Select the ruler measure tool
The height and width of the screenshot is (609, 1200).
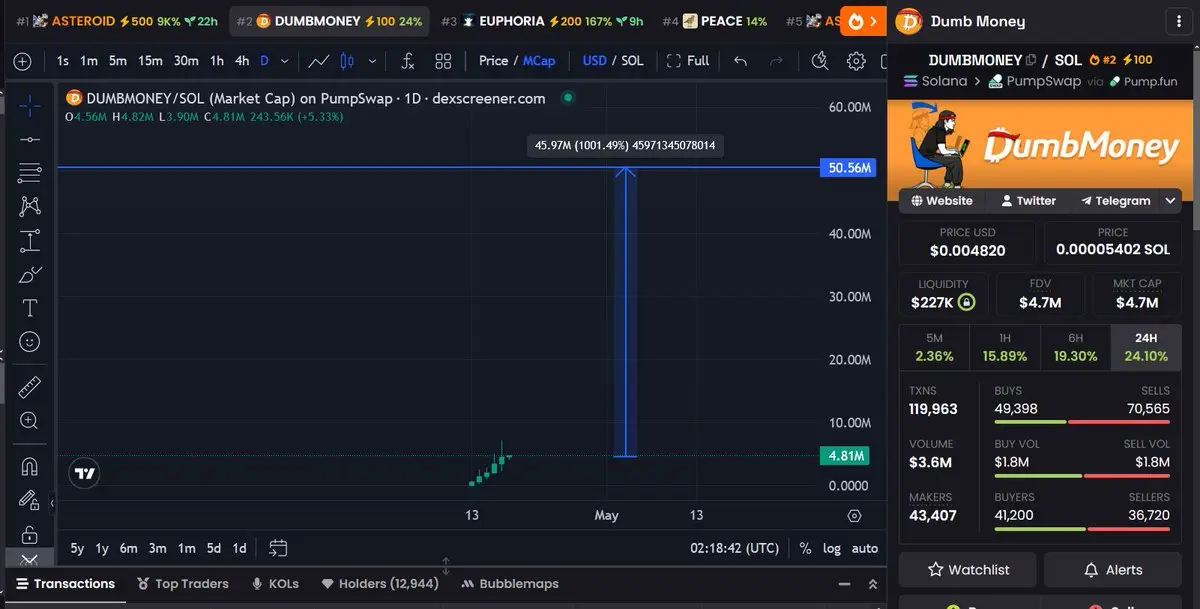pyautogui.click(x=30, y=386)
